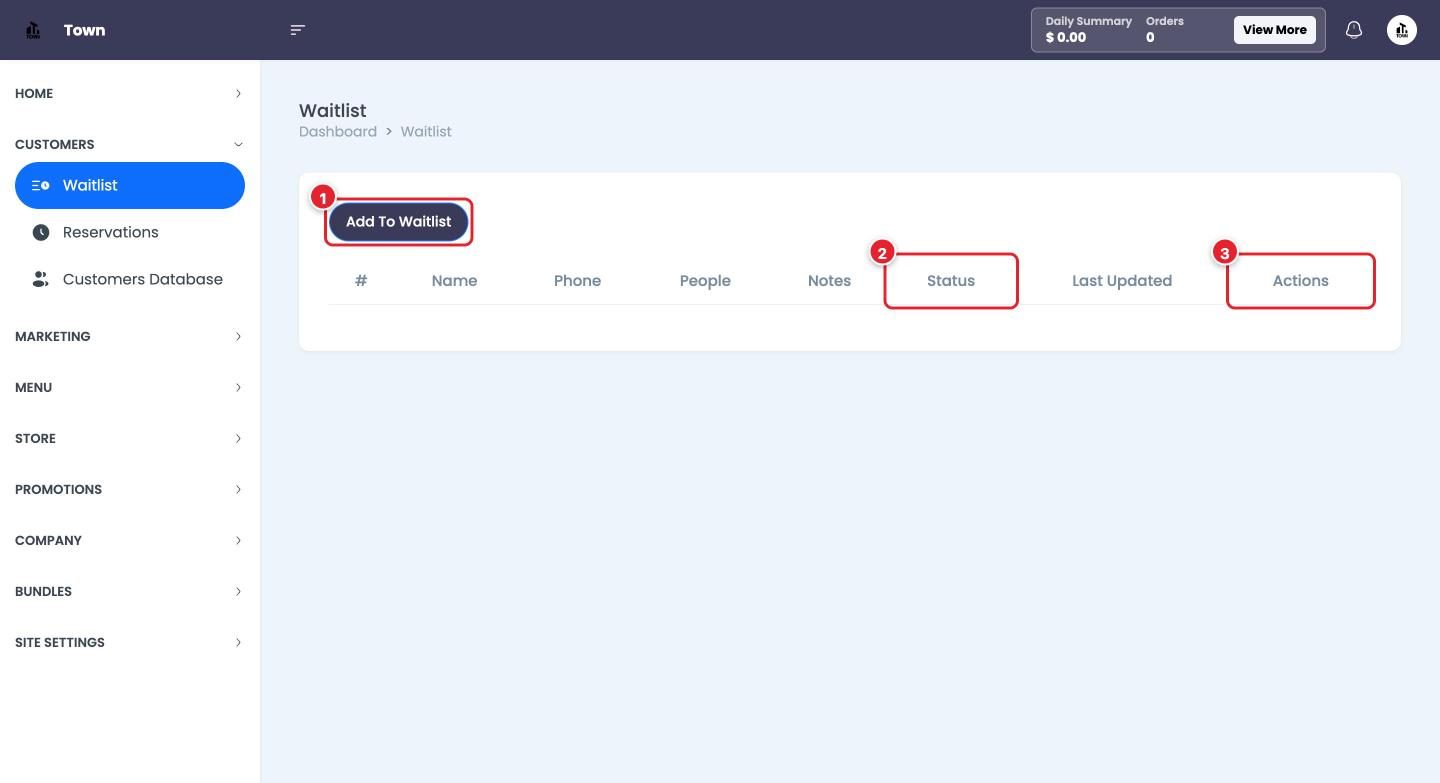Screen dimensions: 1440x783
Task: Expand the SITE SETTINGS section chevron
Action: [238, 642]
